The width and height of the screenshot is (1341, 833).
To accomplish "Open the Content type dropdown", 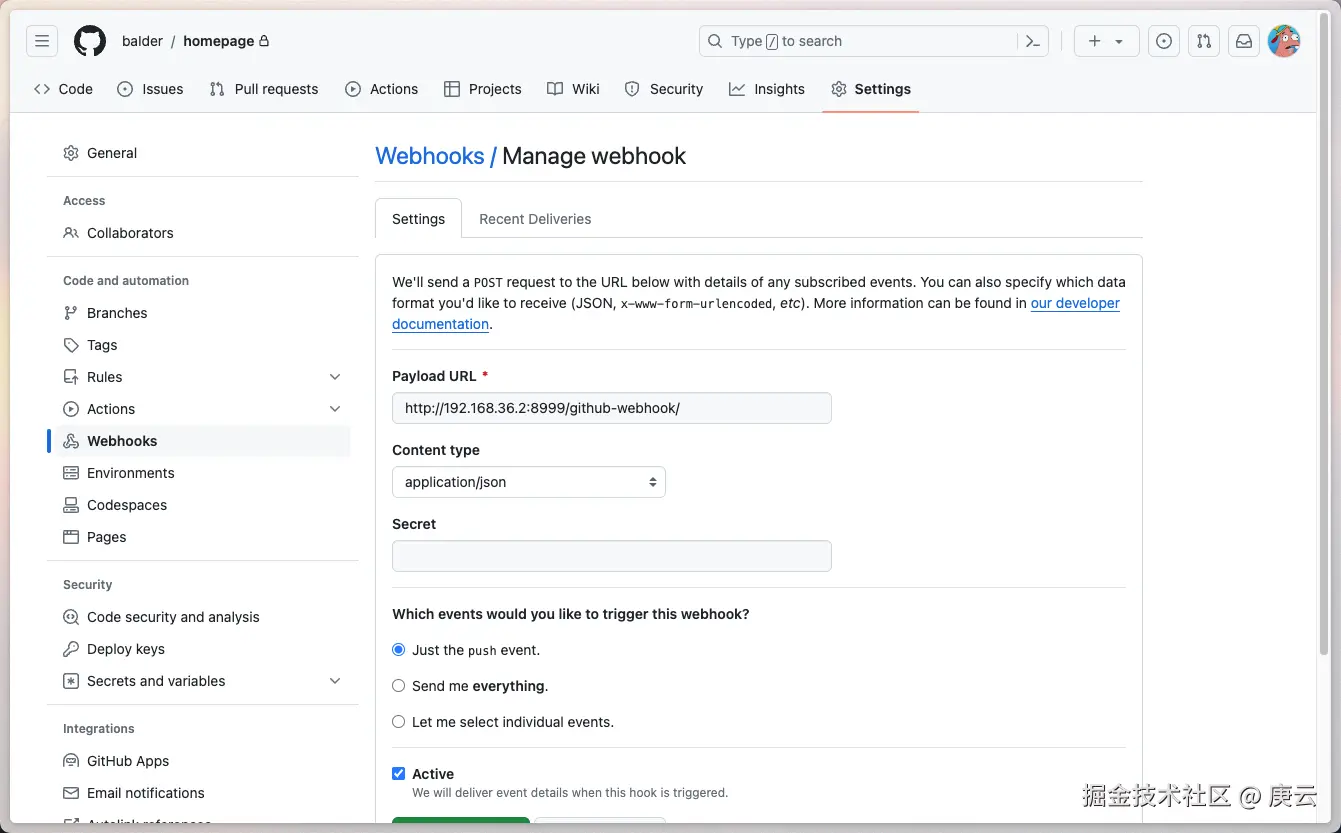I will (528, 482).
